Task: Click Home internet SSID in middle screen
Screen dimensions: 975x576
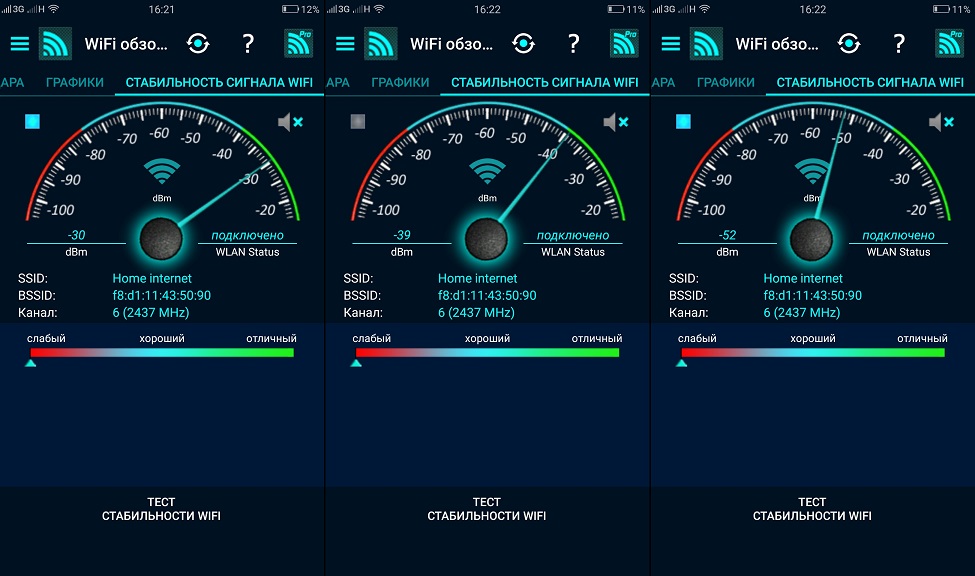Action: point(477,279)
